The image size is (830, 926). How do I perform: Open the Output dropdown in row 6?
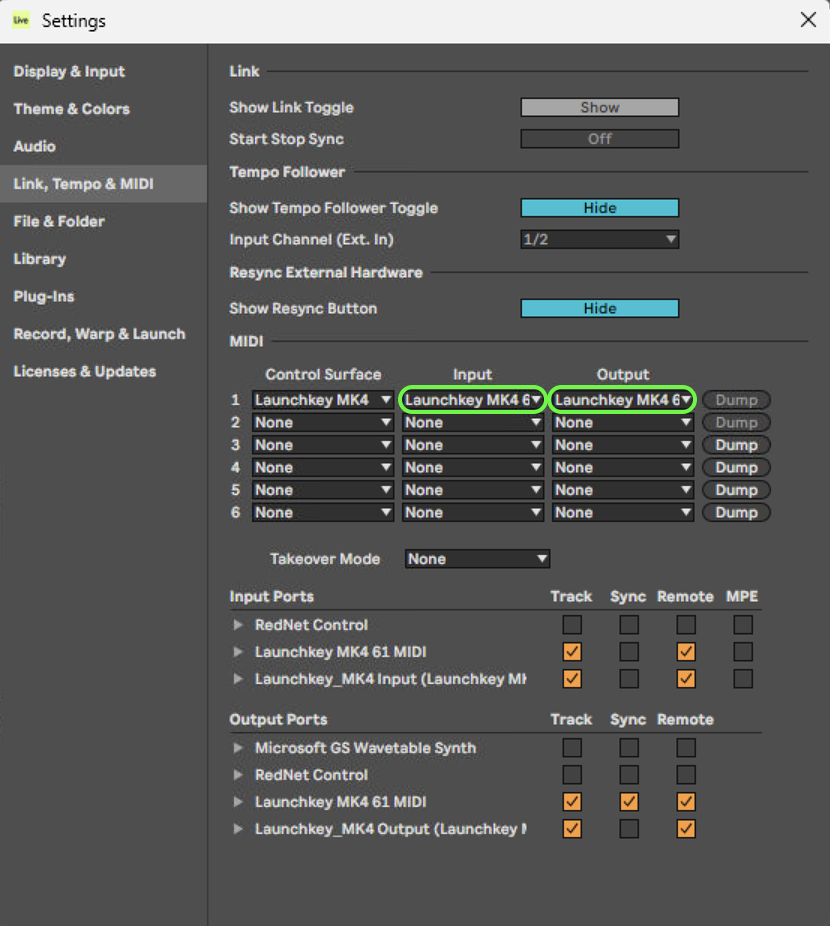623,512
